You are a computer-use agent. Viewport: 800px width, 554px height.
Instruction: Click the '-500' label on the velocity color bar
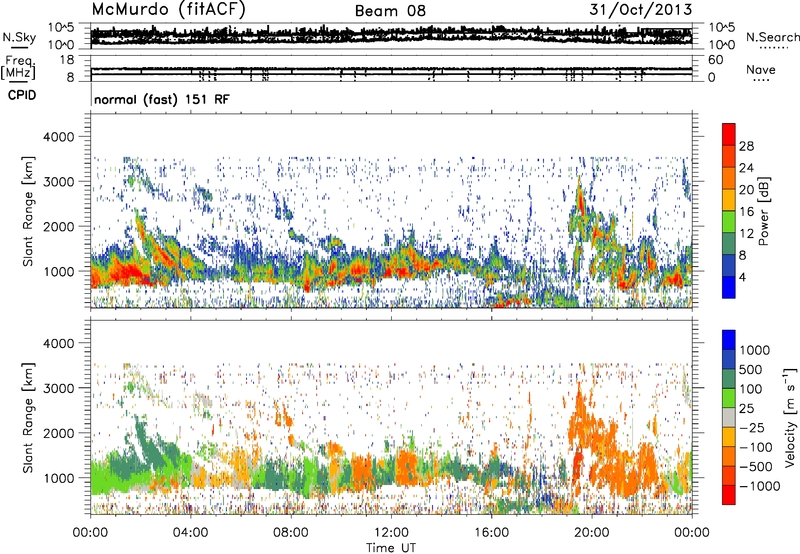tap(756, 467)
